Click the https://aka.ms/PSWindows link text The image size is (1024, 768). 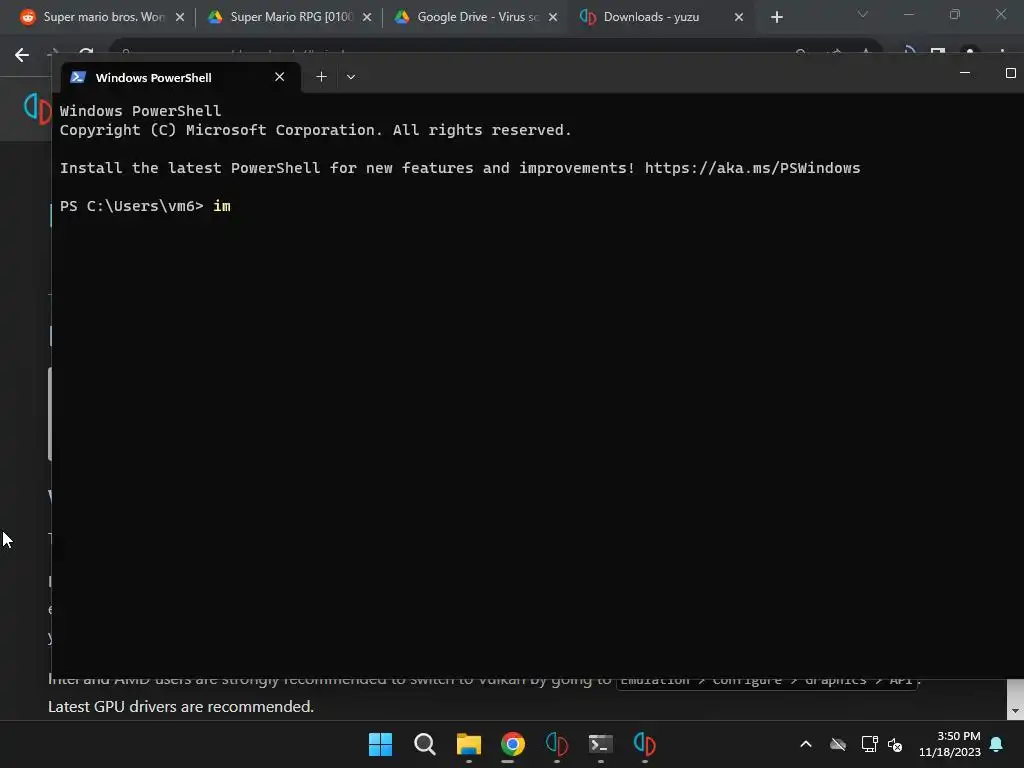[x=752, y=168]
